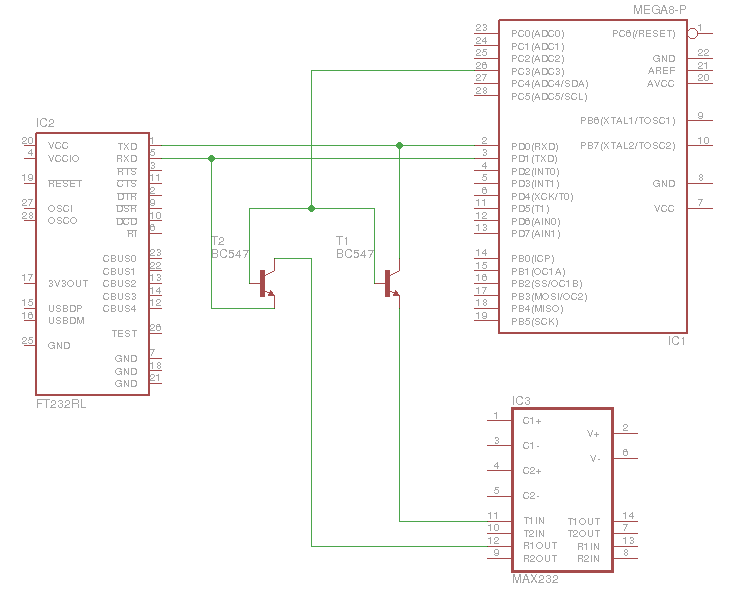Click the PD1(TXD) pin label
This screenshot has height=589, width=737.
pos(534,159)
